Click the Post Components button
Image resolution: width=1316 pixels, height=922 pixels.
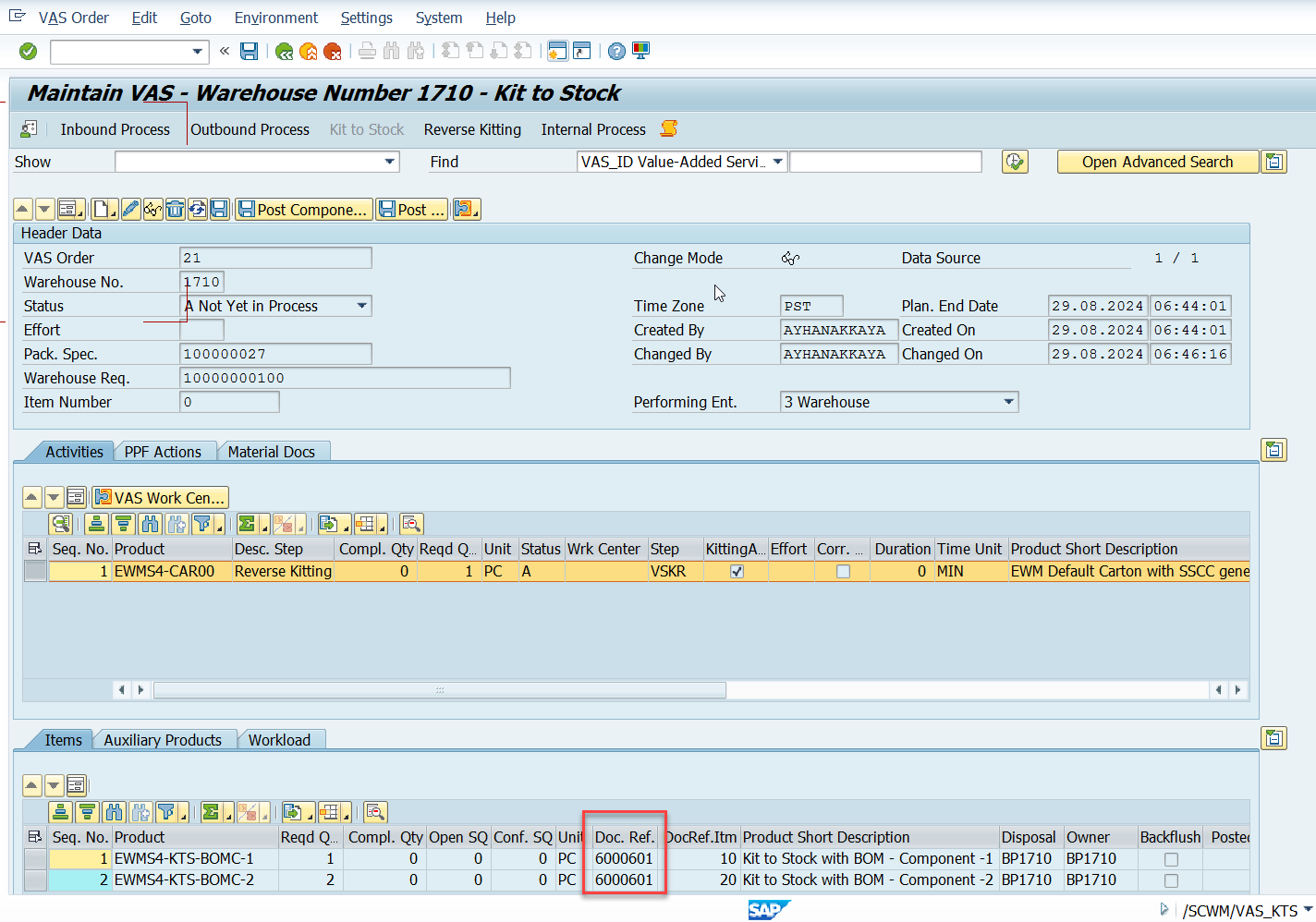pos(304,210)
